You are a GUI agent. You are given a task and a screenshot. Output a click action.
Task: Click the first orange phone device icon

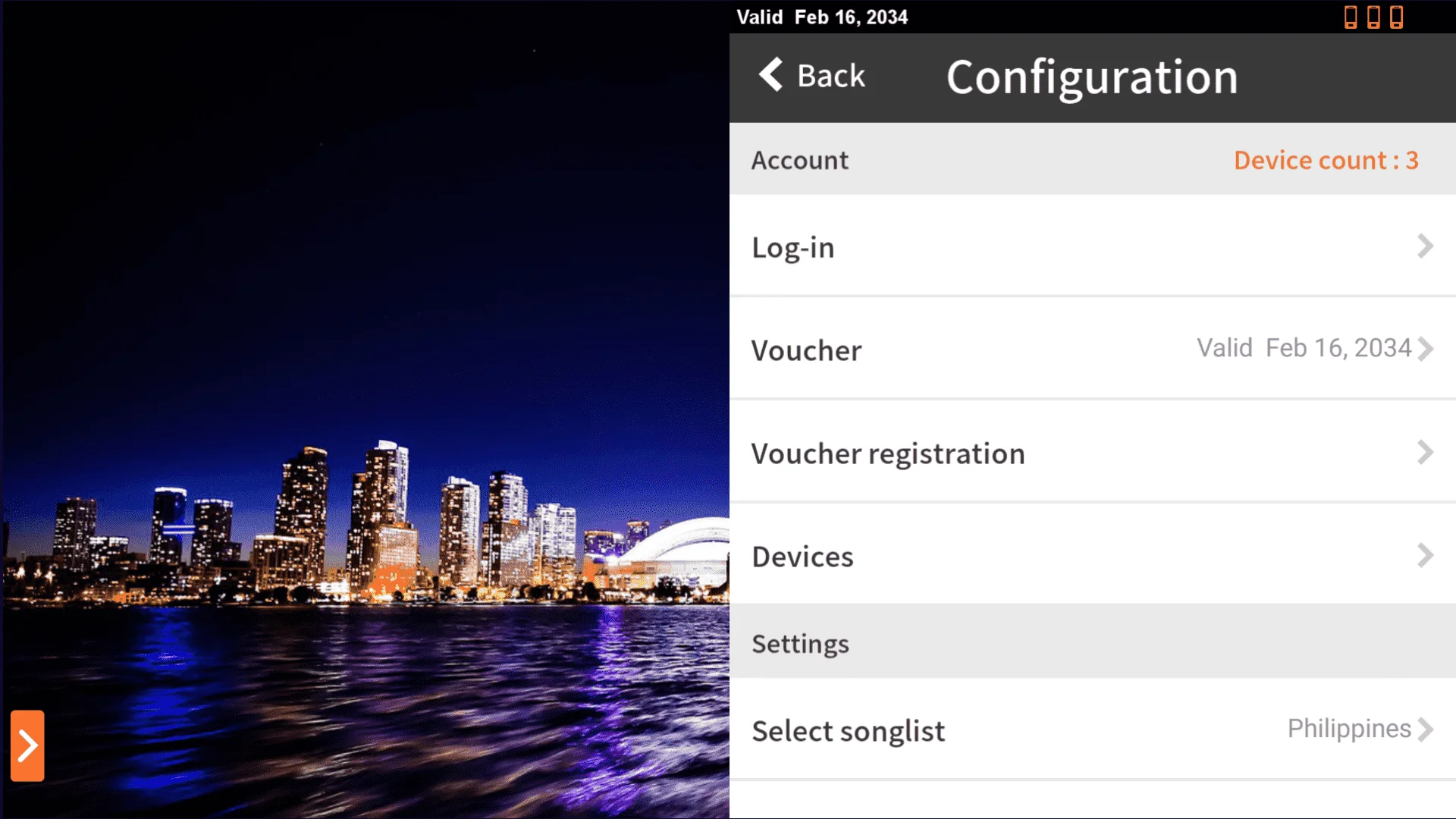click(x=1351, y=17)
